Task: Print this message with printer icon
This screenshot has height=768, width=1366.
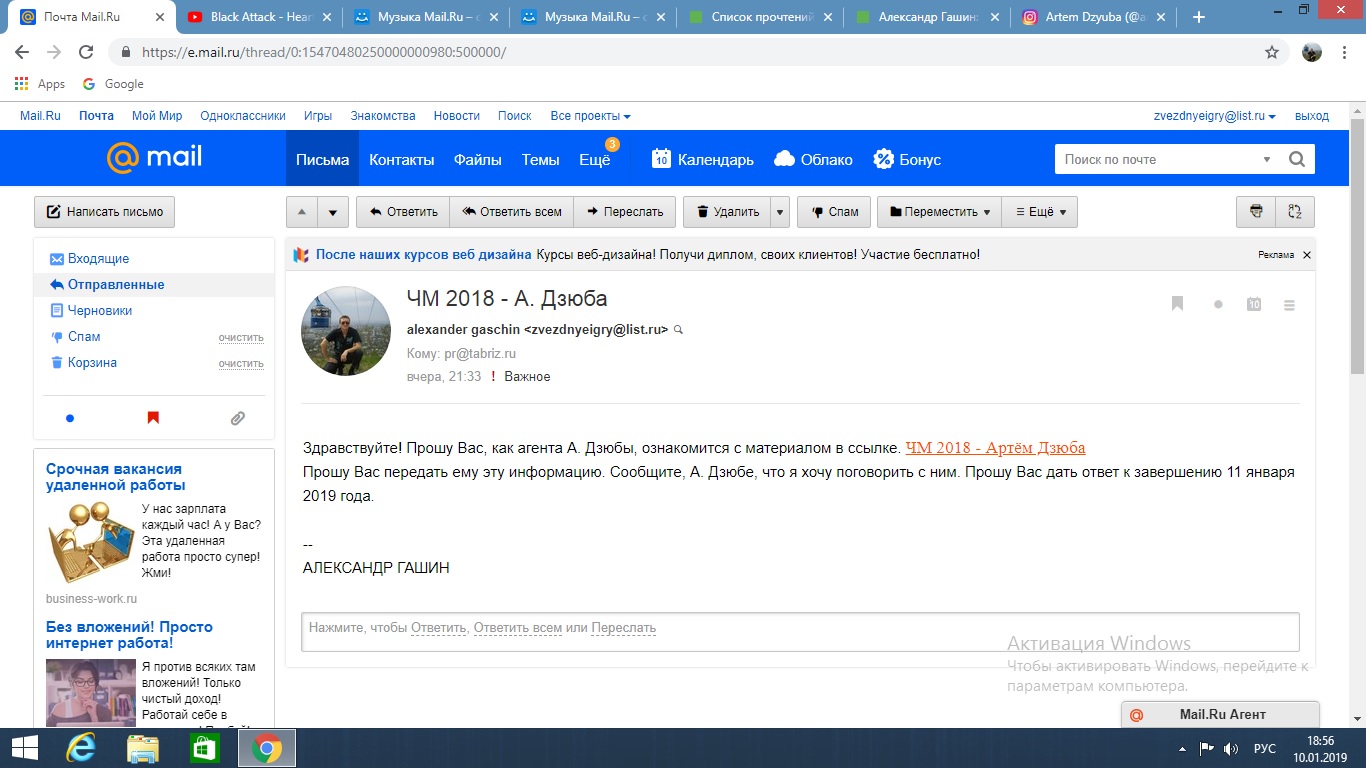Action: pyautogui.click(x=1256, y=212)
